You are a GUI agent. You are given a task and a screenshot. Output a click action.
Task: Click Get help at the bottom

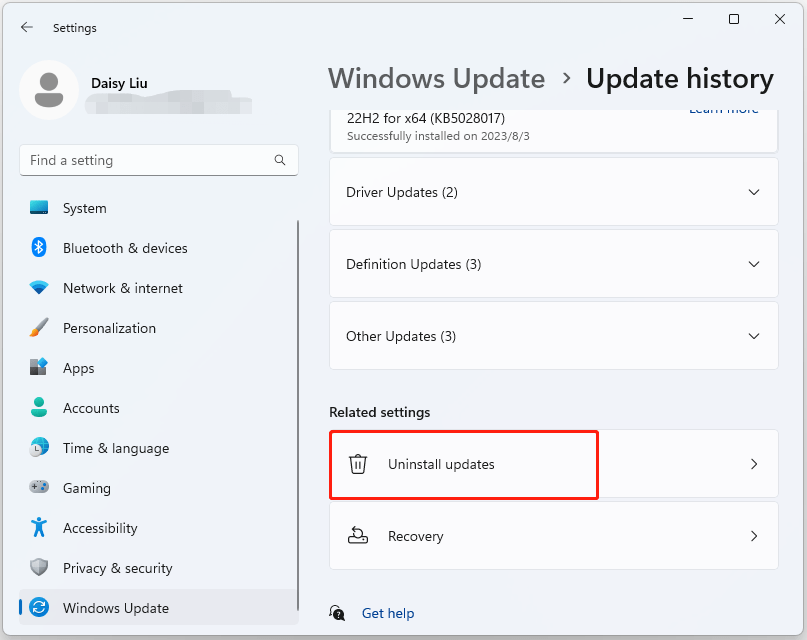(x=388, y=613)
